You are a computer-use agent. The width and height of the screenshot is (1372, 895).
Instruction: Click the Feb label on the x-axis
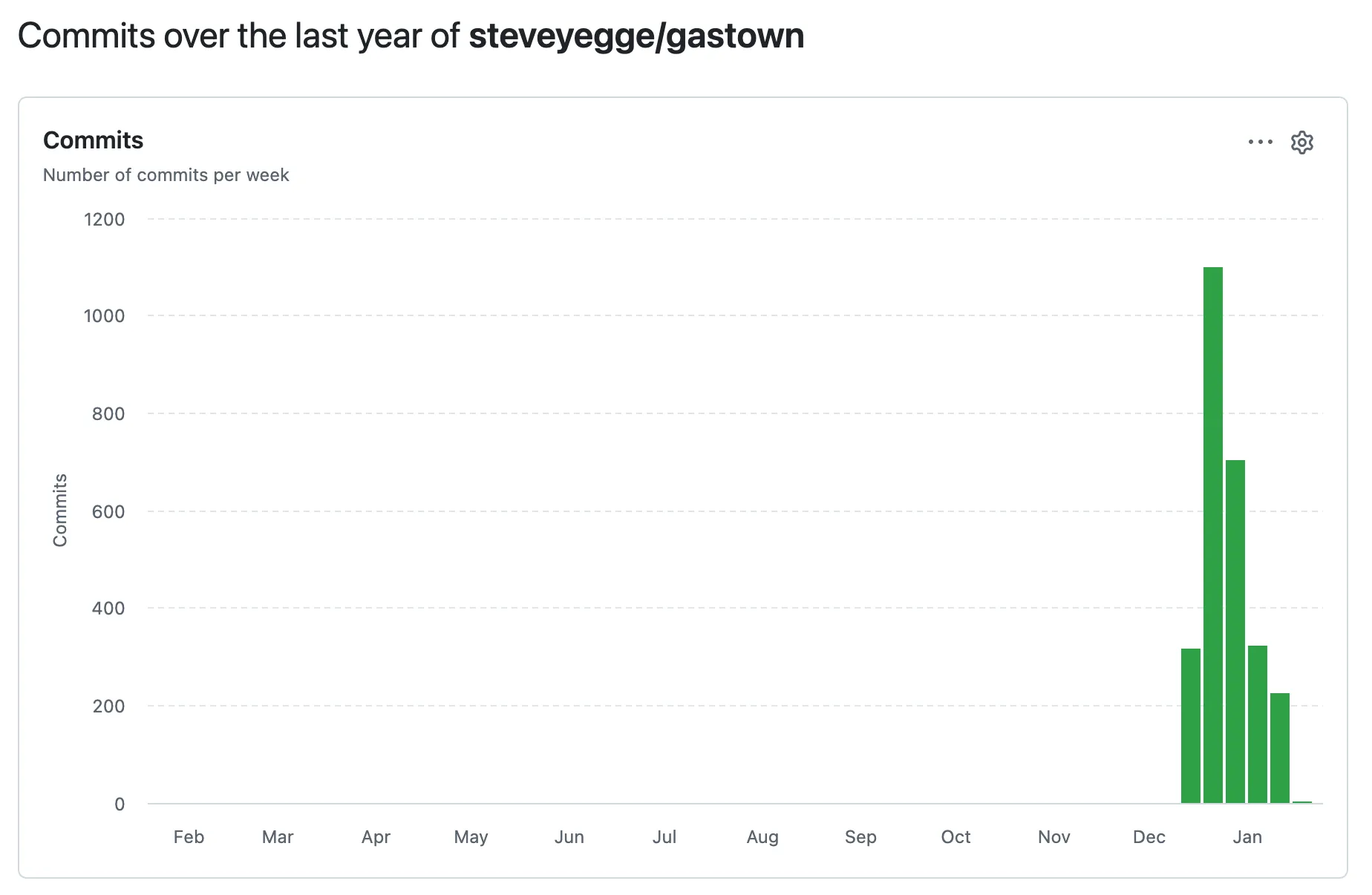coord(189,837)
